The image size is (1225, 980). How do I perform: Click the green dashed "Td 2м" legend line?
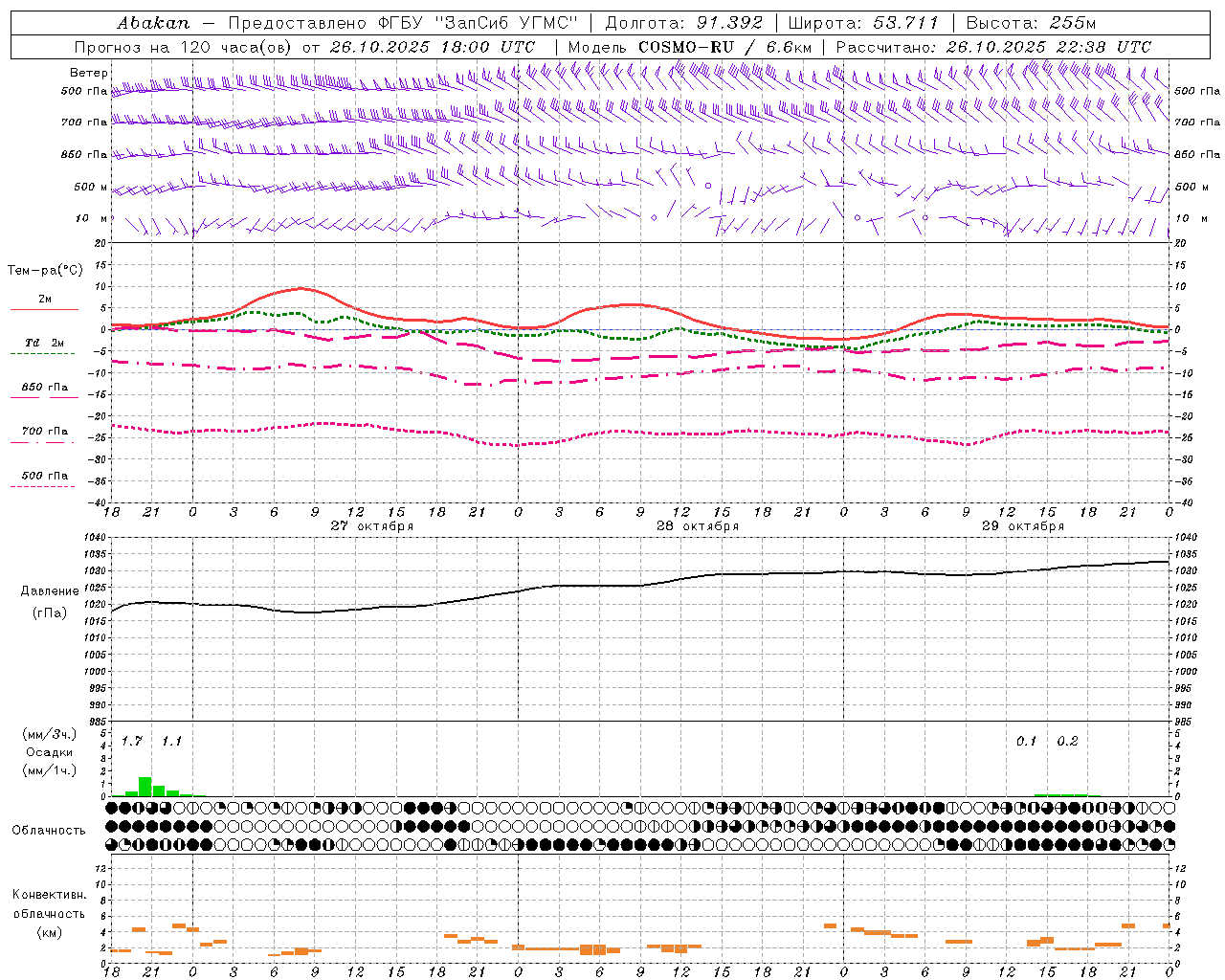tap(42, 353)
